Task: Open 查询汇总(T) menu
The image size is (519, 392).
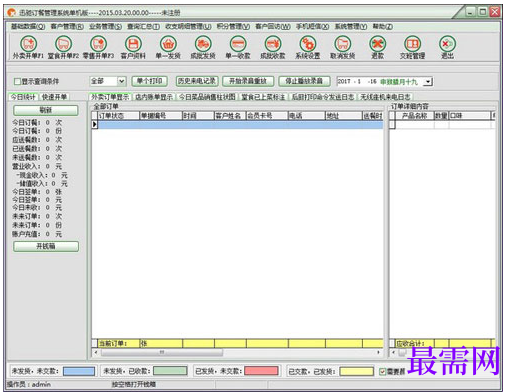Action: [143, 26]
